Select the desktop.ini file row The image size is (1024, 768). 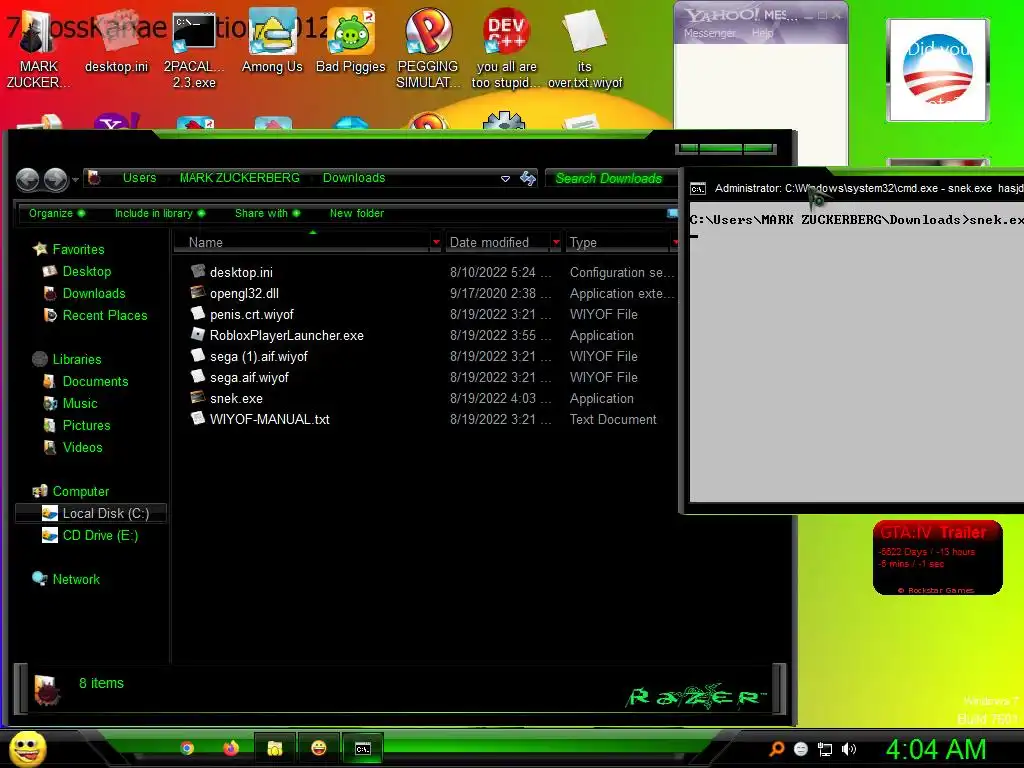(x=431, y=272)
